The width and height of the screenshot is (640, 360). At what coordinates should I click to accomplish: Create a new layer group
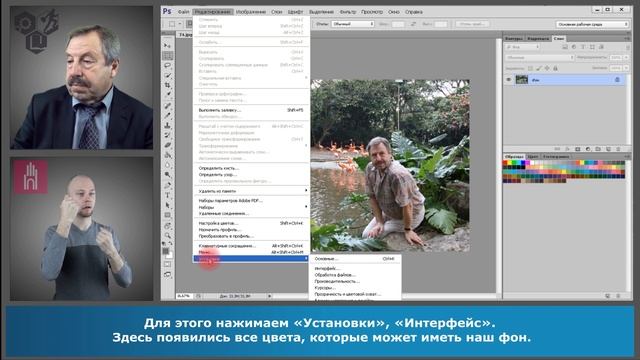598,149
